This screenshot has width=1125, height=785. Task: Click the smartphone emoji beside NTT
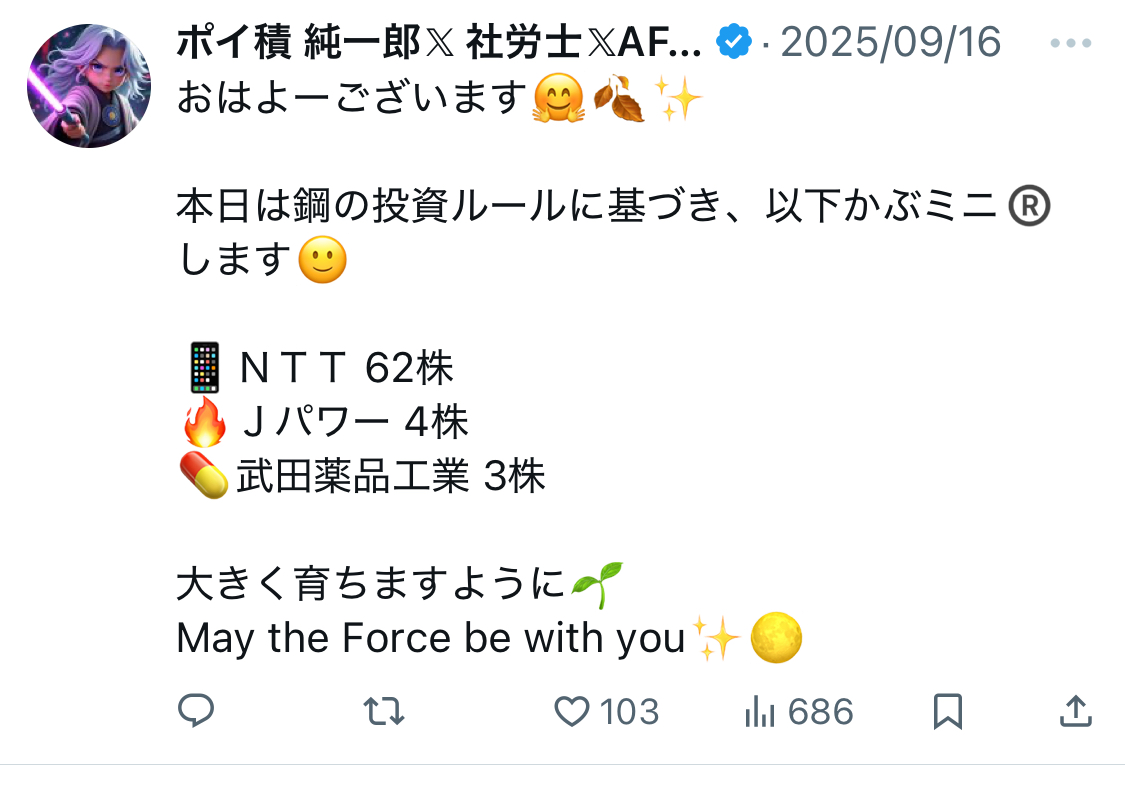(203, 368)
